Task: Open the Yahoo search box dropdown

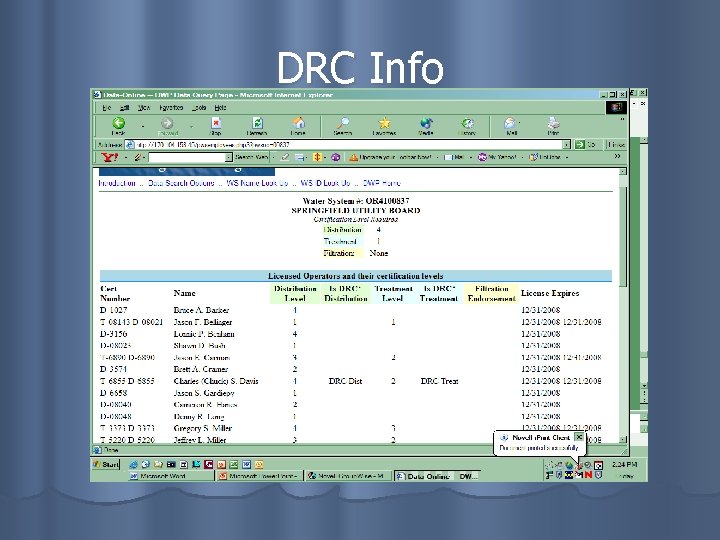Action: click(228, 158)
